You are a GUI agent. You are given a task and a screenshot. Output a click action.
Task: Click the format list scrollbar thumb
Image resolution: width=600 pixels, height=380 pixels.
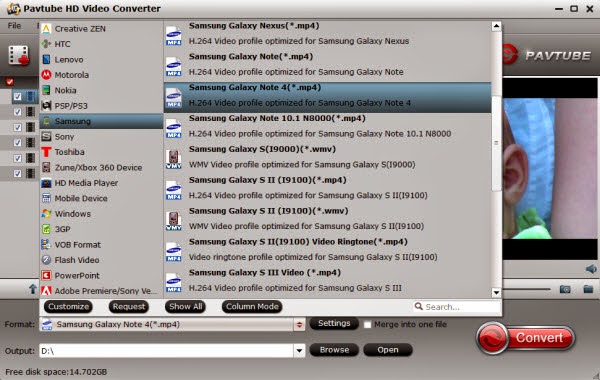496,143
